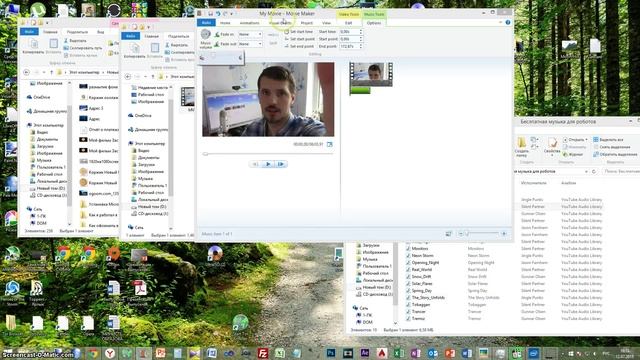Click the refresh icon in music folder window
This screenshot has width=640, height=360.
tap(594, 171)
